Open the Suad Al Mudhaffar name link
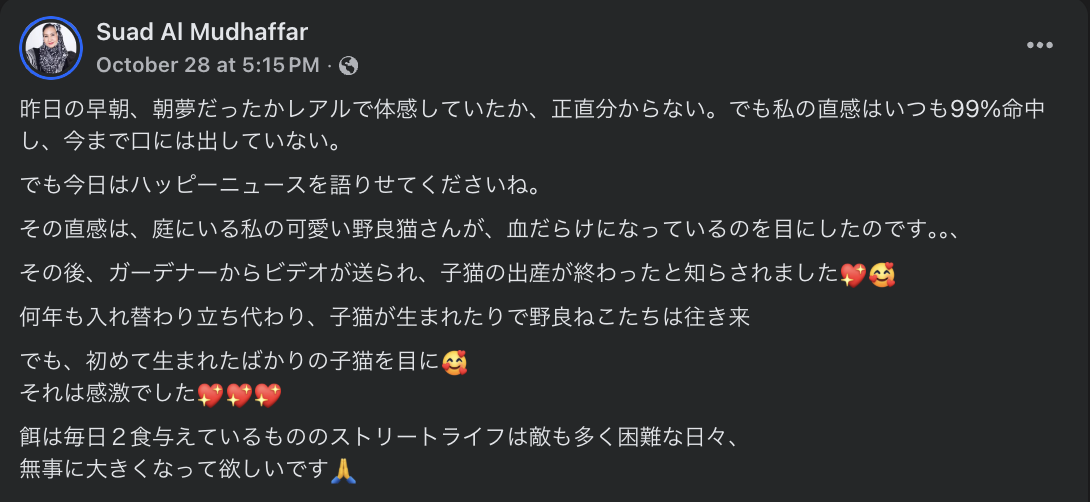Image resolution: width=1090 pixels, height=502 pixels. point(202,32)
